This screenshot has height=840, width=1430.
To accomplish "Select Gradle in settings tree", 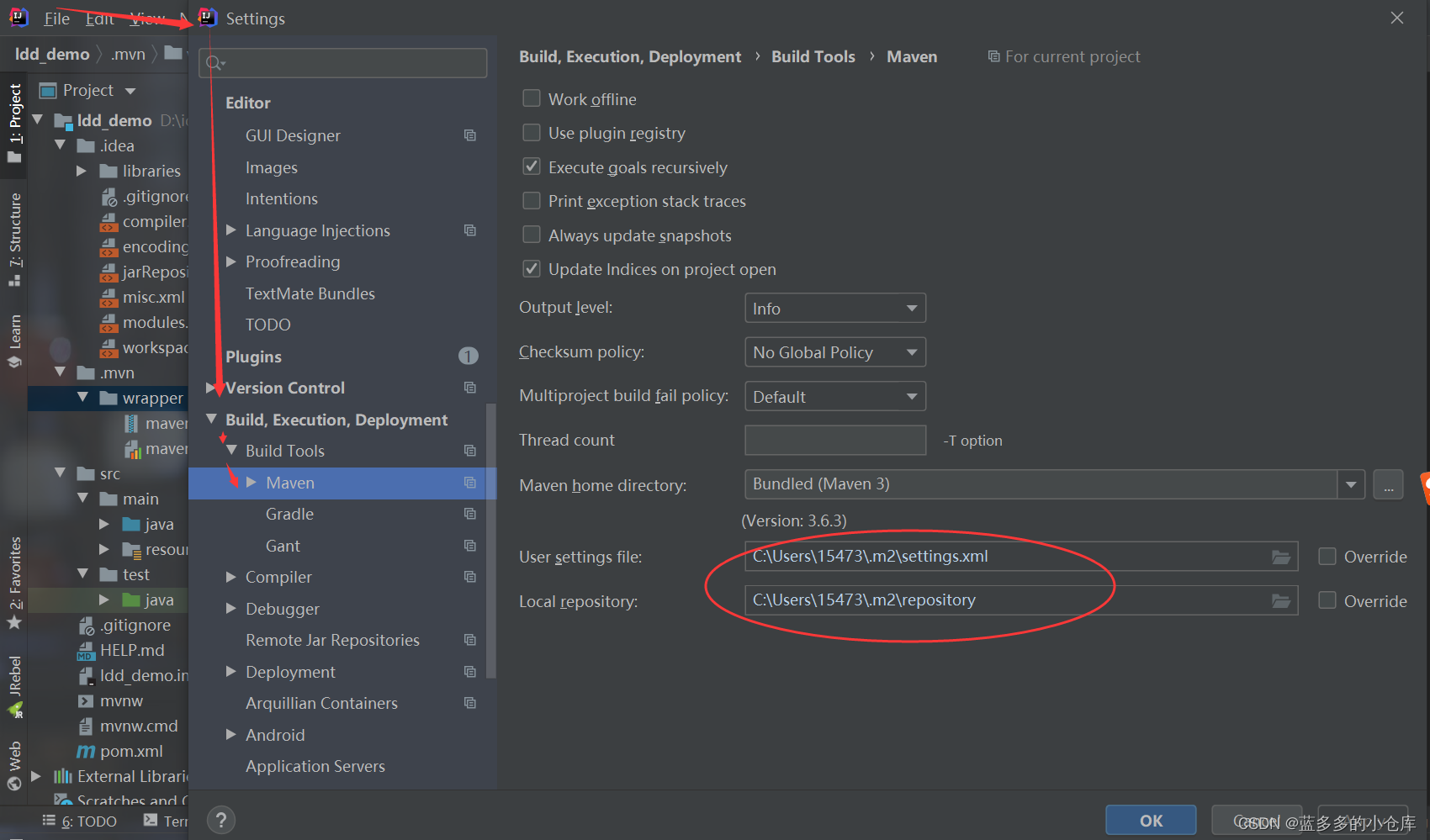I will point(289,514).
